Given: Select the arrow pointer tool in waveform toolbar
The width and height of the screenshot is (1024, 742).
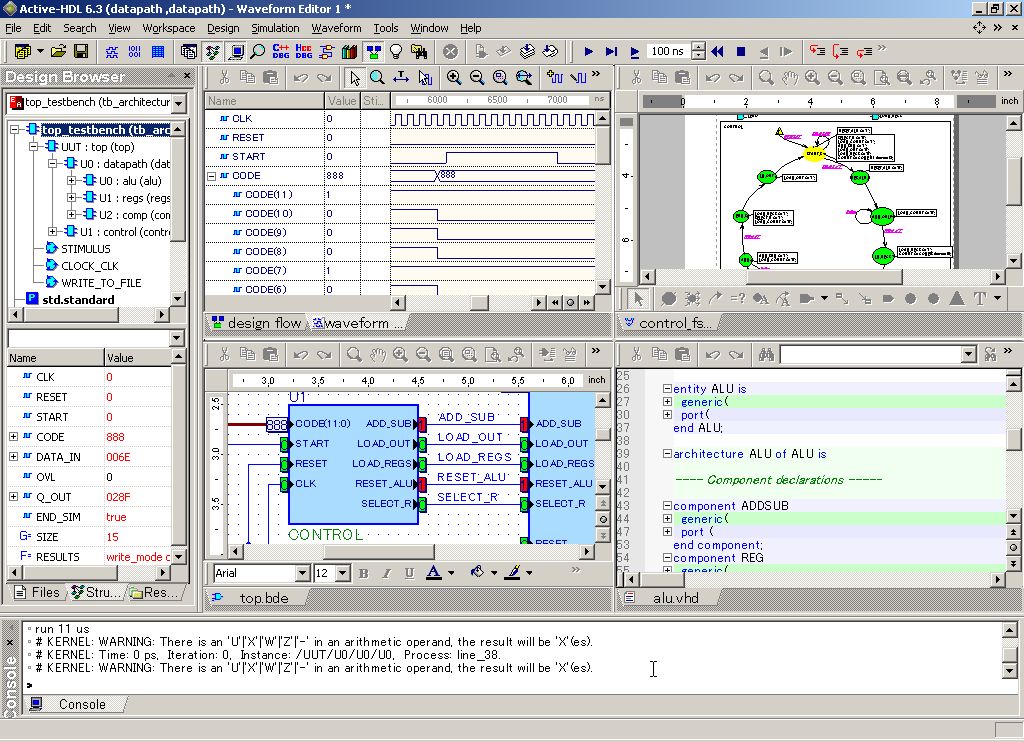Looking at the screenshot, I should pyautogui.click(x=354, y=77).
